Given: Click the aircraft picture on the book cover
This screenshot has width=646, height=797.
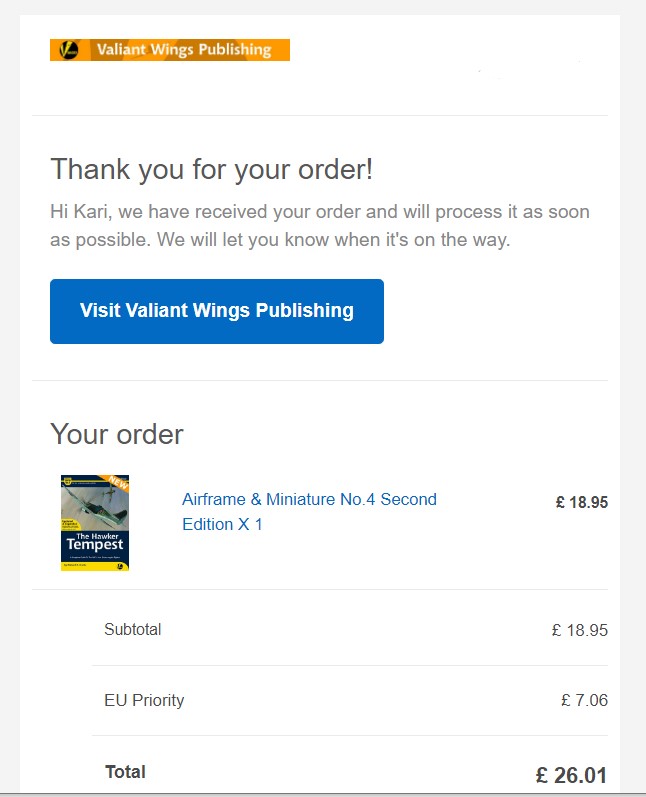Looking at the screenshot, I should [x=95, y=503].
